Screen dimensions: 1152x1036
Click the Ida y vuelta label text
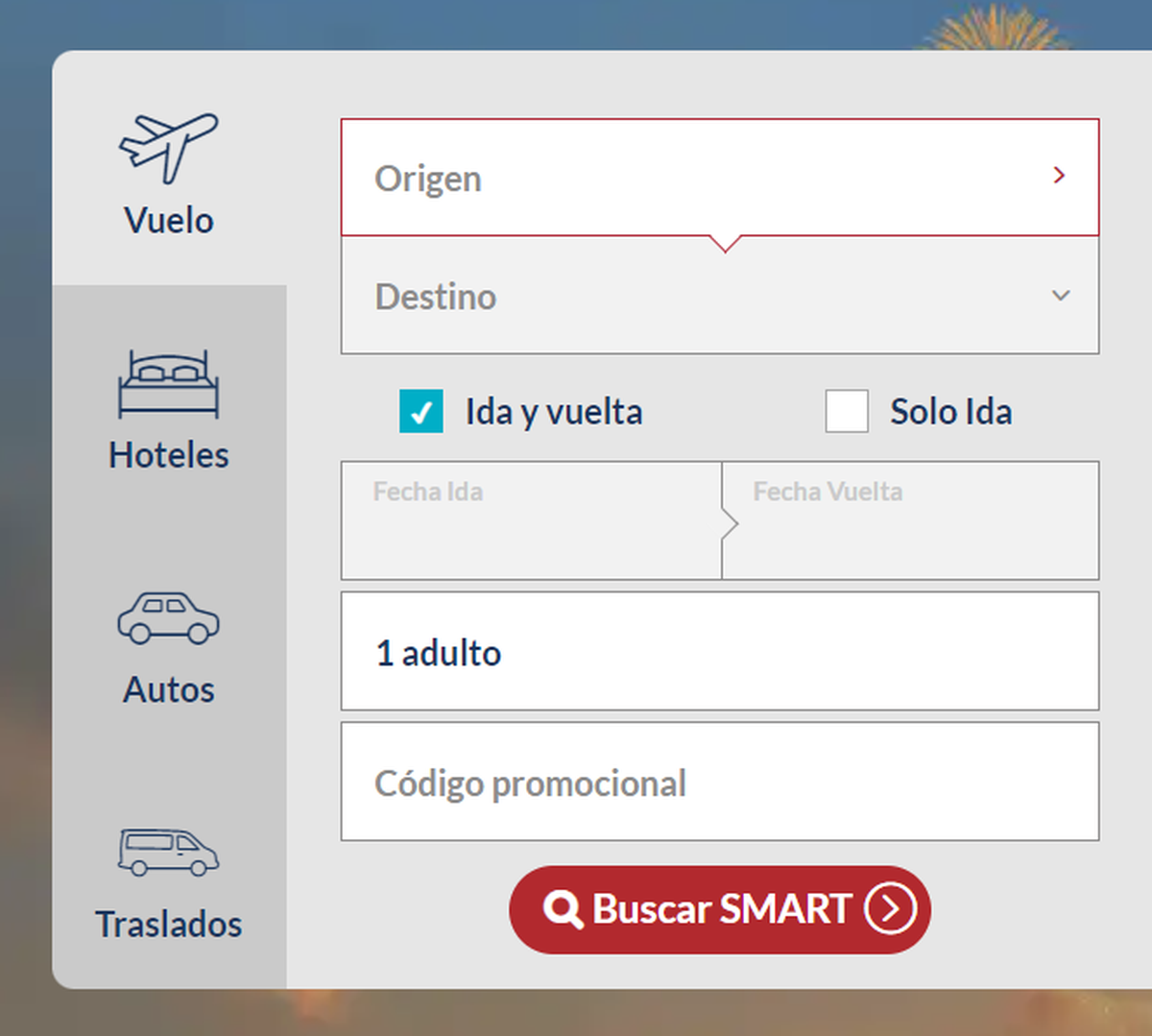[554, 412]
